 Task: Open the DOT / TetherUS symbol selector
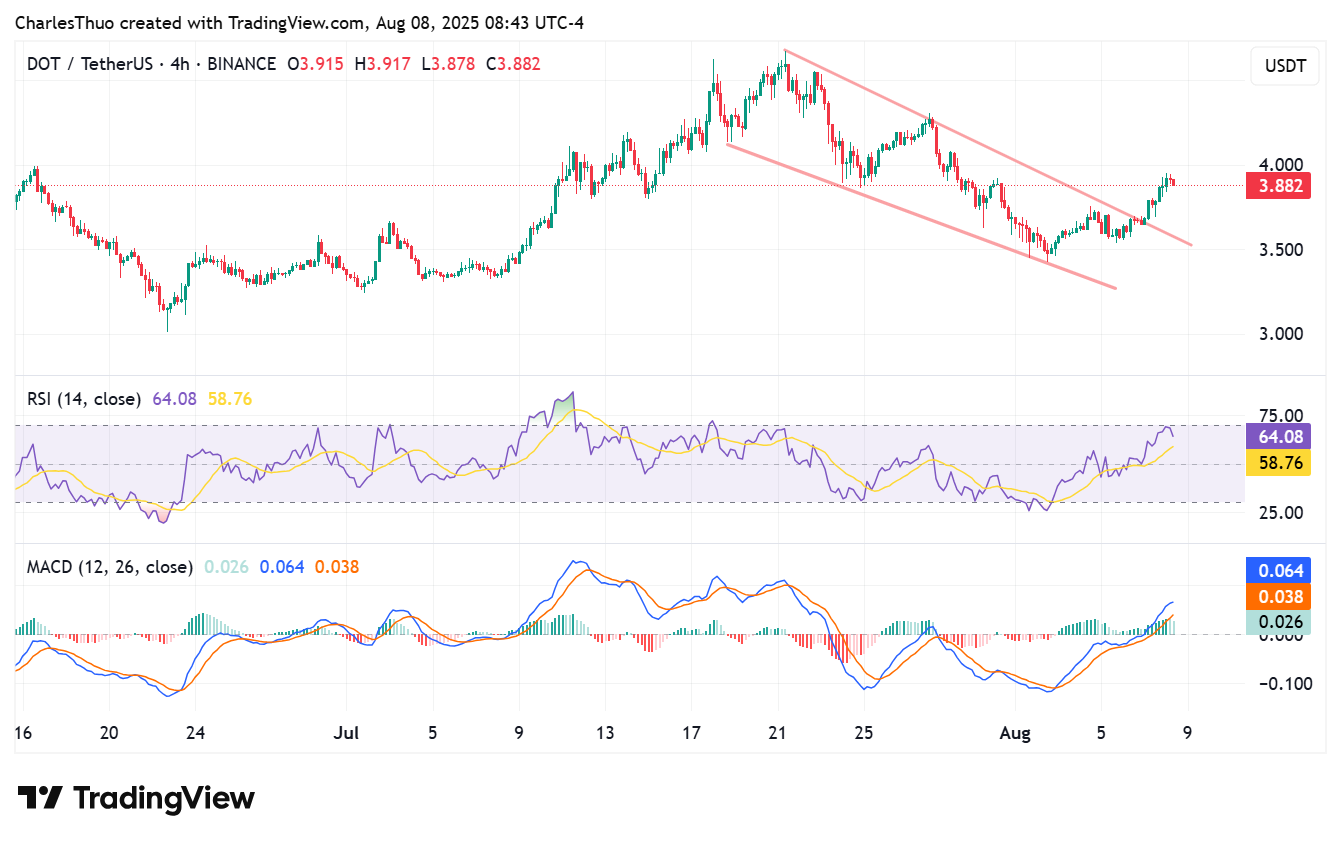pyautogui.click(x=90, y=63)
